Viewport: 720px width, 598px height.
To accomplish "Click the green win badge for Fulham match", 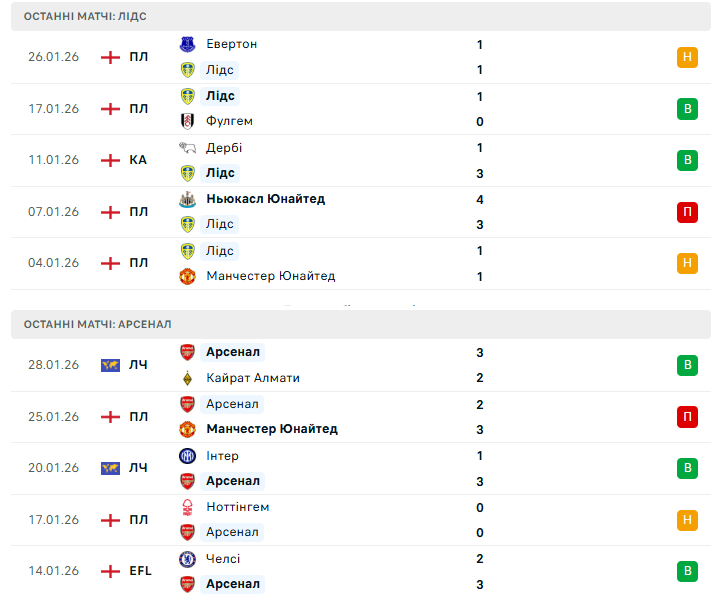I will tap(687, 109).
